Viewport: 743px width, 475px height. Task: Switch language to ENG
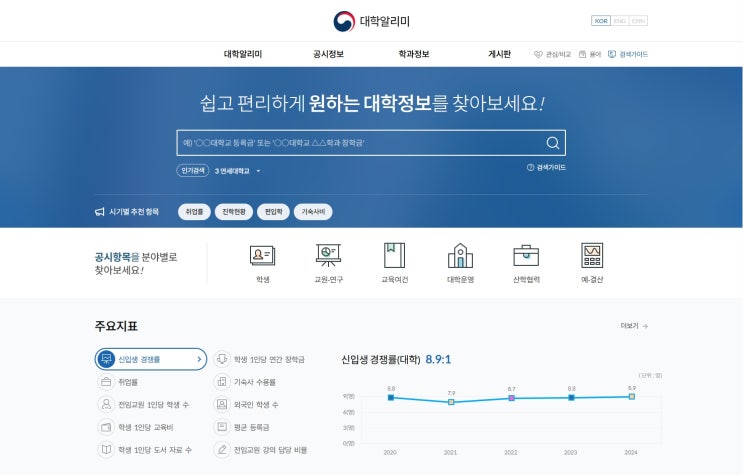pyautogui.click(x=620, y=21)
